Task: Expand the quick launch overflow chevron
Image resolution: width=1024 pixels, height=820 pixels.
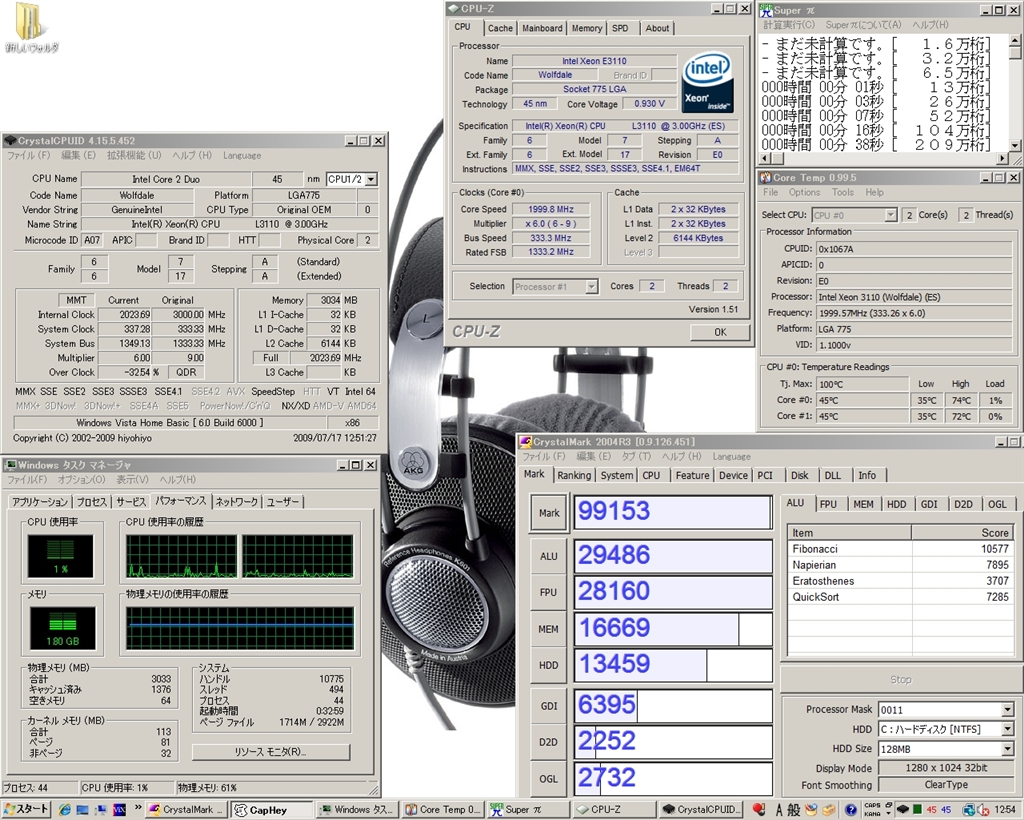Action: pyautogui.click(x=138, y=808)
